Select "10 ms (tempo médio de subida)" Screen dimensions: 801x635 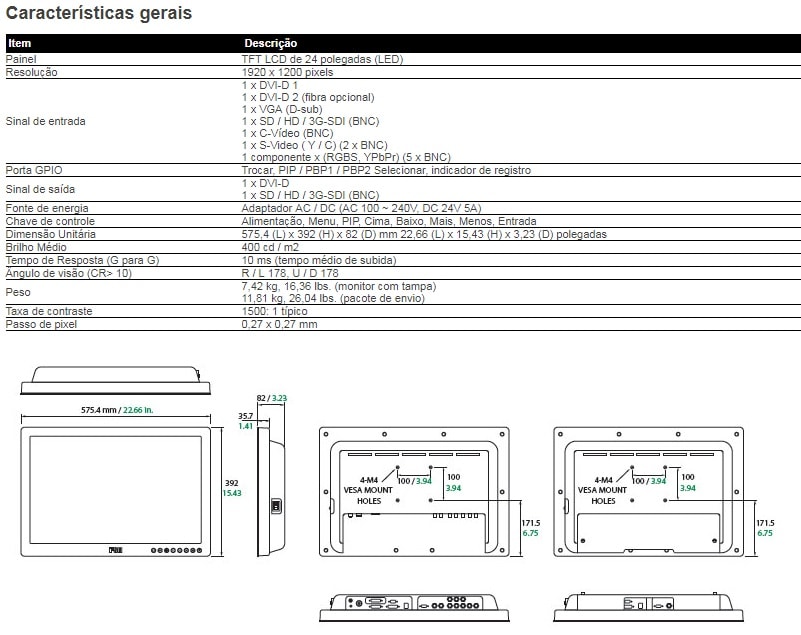point(319,261)
